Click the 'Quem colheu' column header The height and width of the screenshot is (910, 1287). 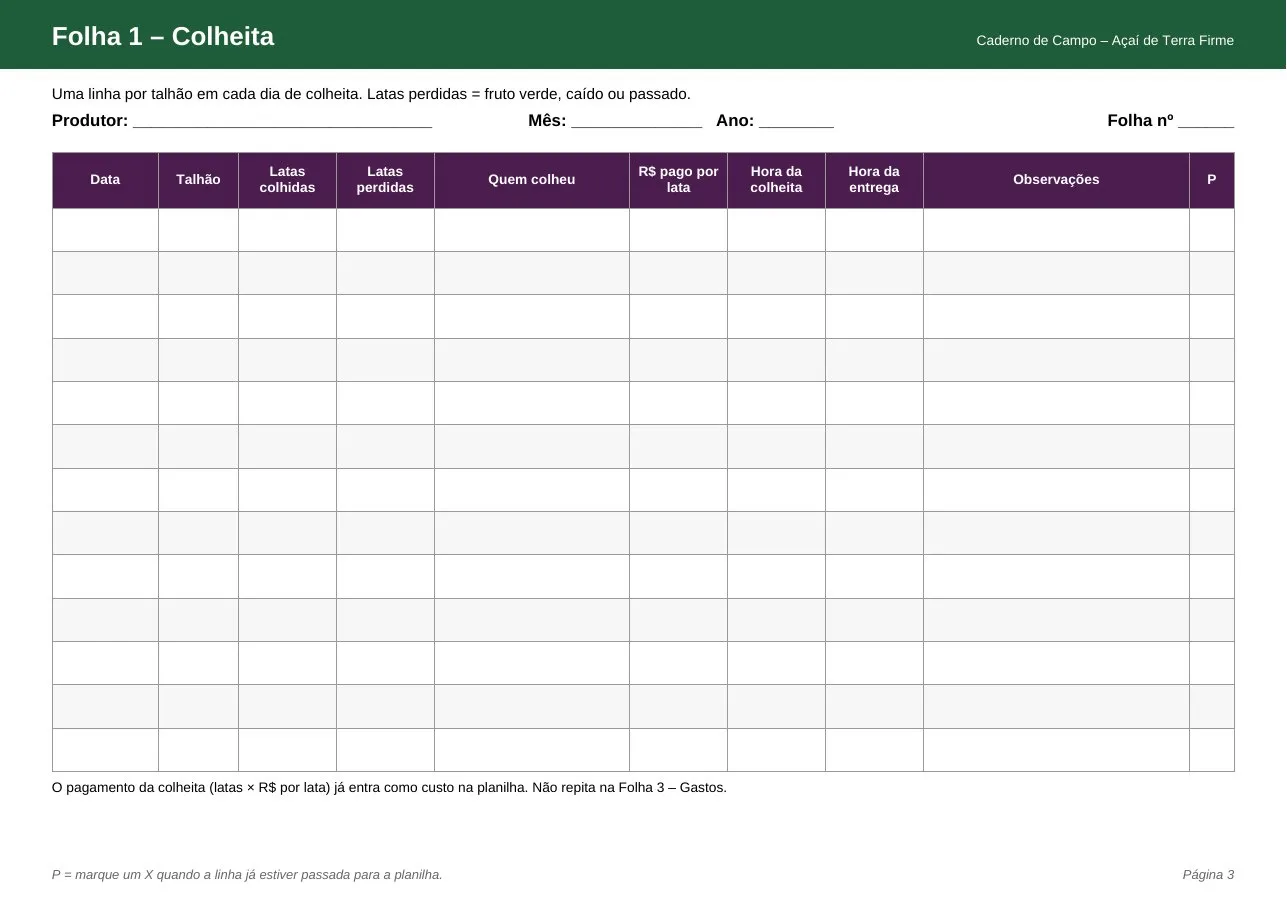click(532, 180)
